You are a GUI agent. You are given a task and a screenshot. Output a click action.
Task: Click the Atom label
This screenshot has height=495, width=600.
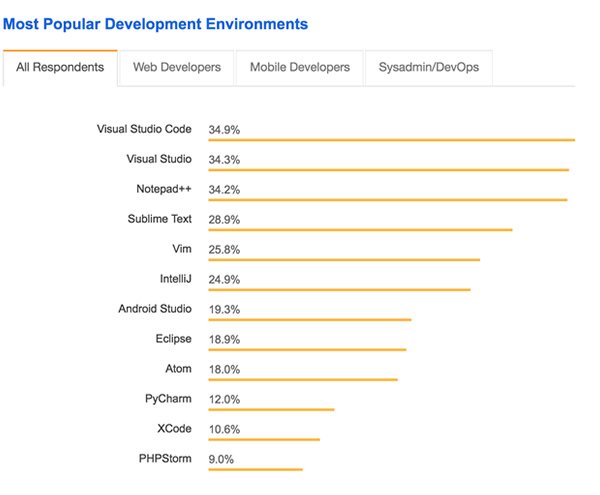pyautogui.click(x=178, y=369)
